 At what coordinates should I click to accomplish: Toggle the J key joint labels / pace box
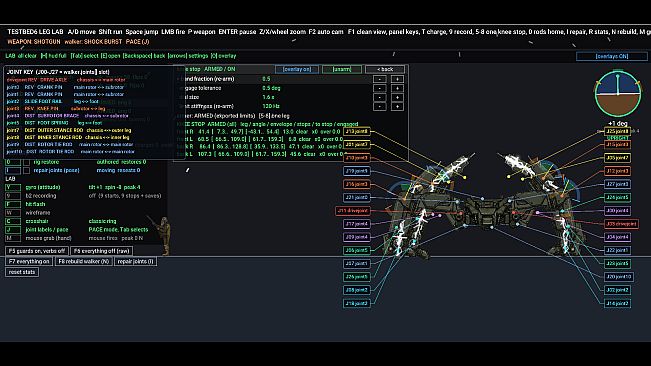(x=12, y=230)
